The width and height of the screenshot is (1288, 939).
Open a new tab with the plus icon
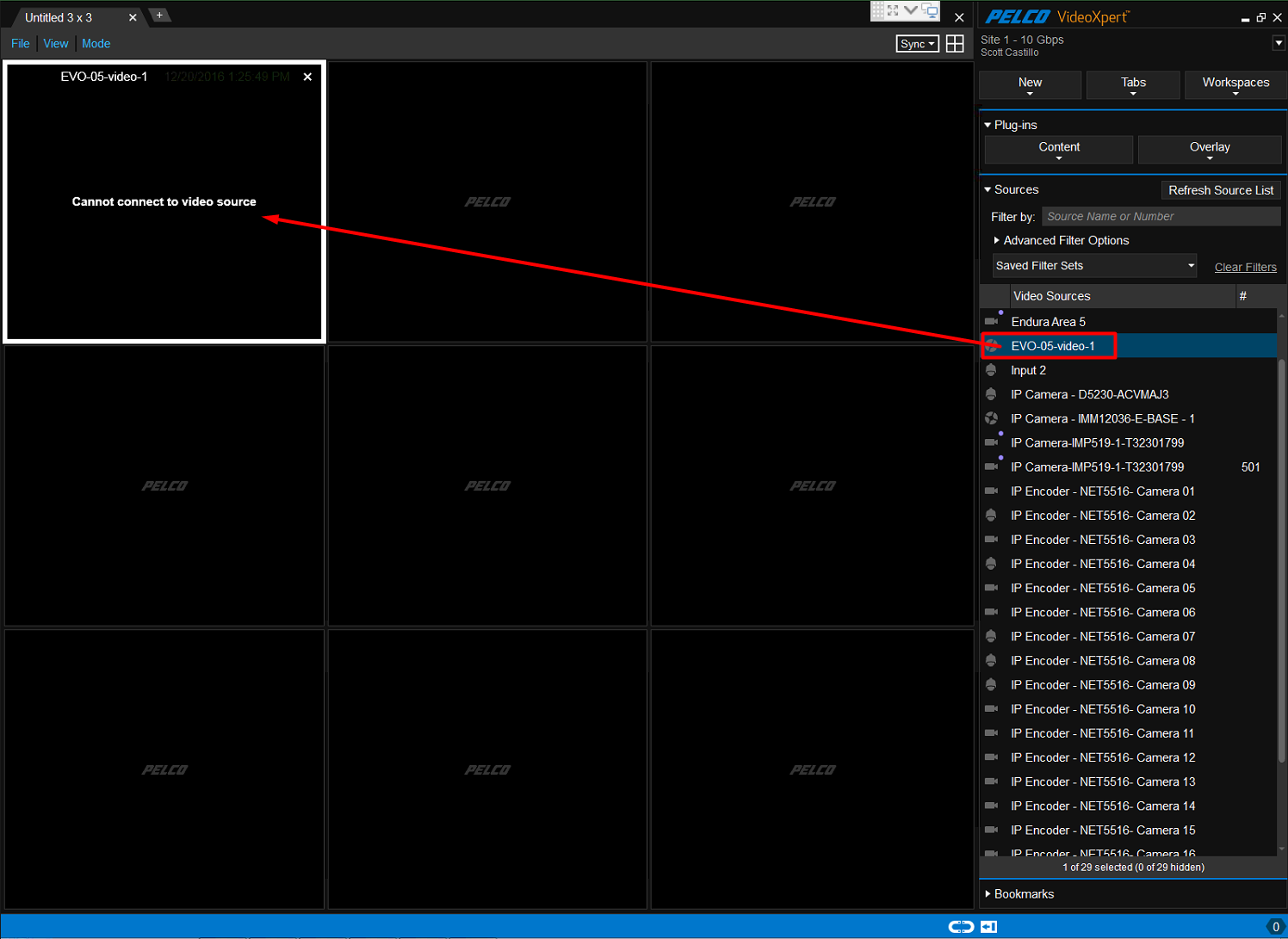coord(160,15)
